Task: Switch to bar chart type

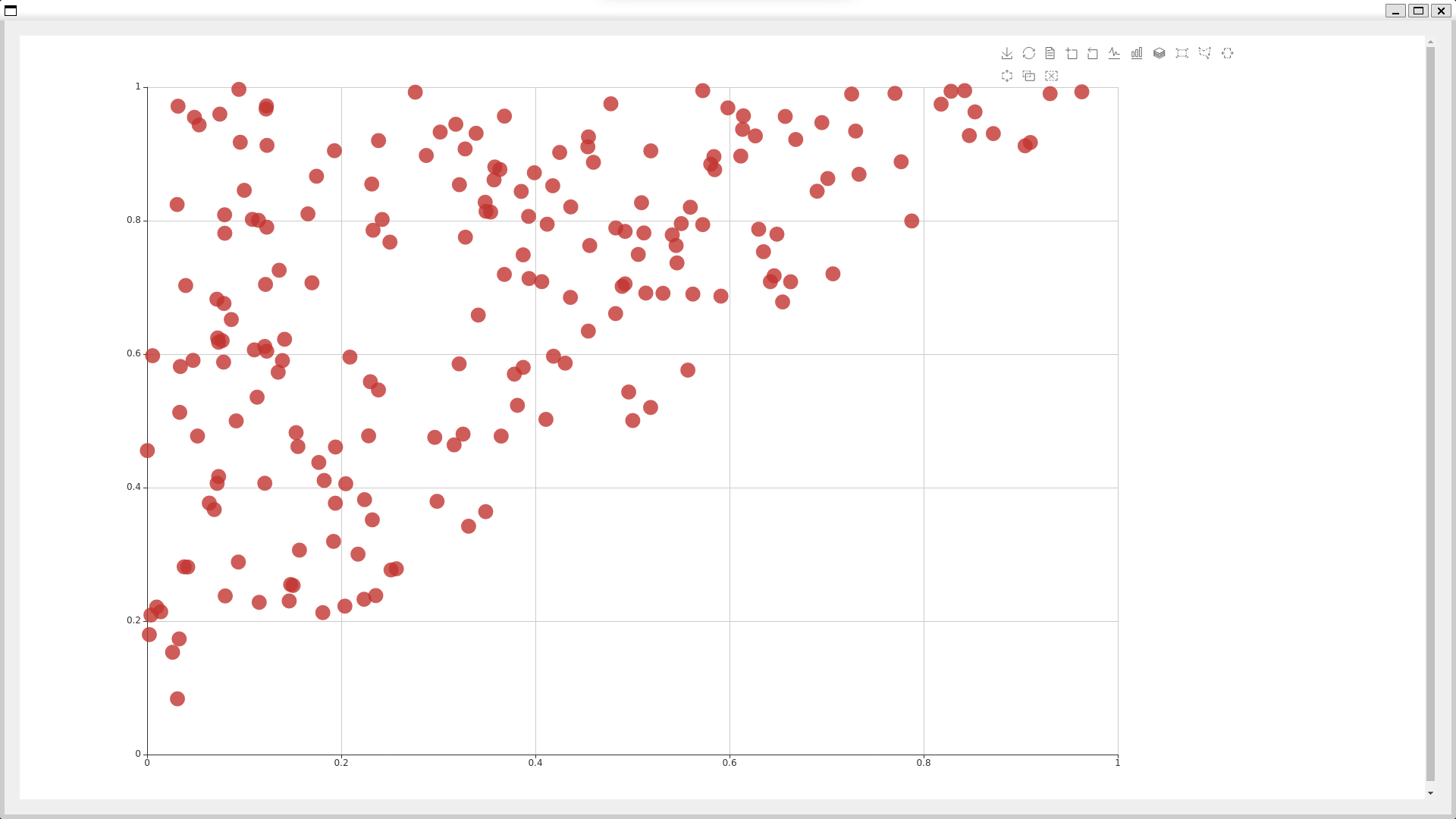Action: [1137, 53]
